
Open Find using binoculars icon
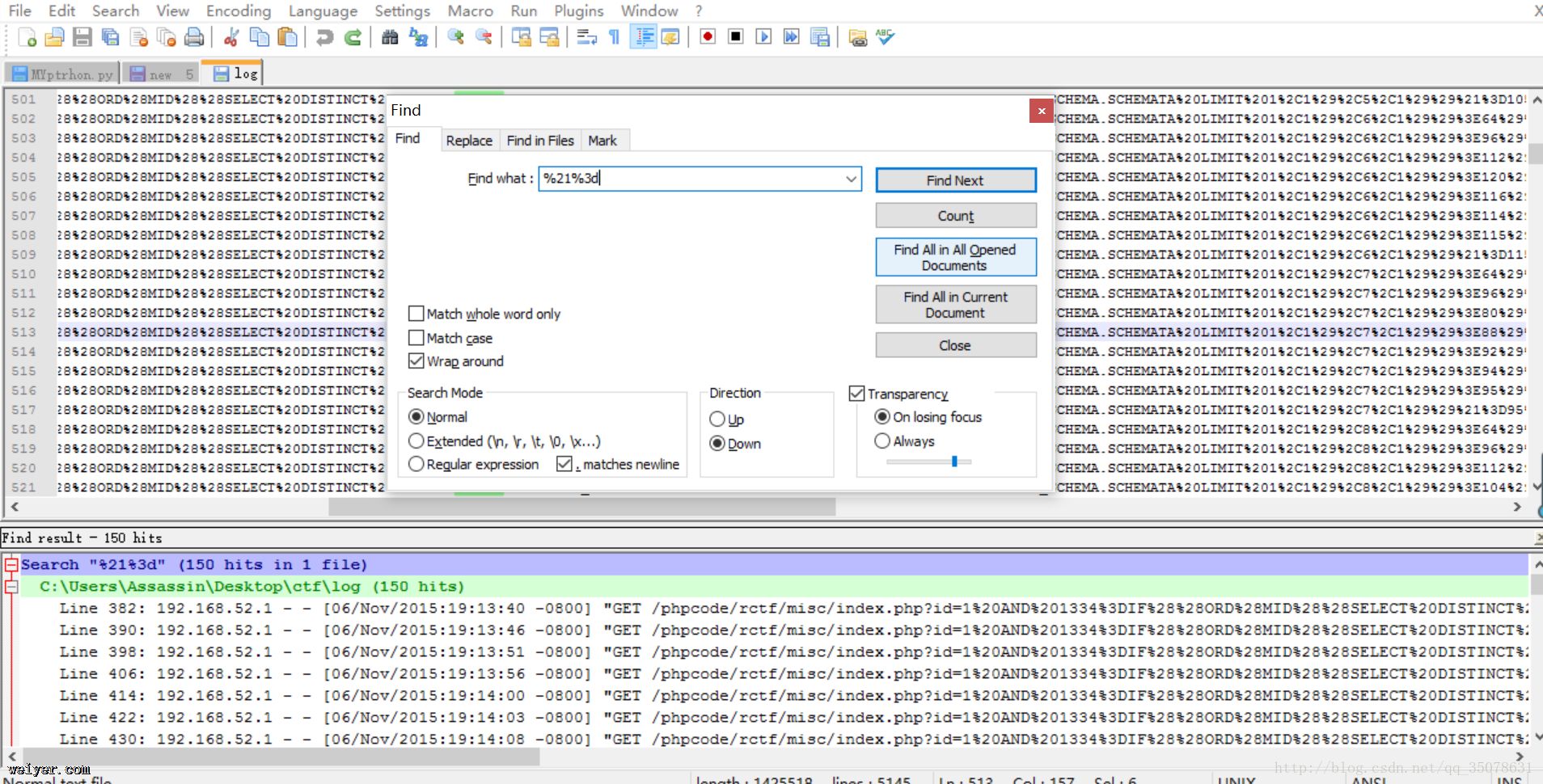point(390,37)
